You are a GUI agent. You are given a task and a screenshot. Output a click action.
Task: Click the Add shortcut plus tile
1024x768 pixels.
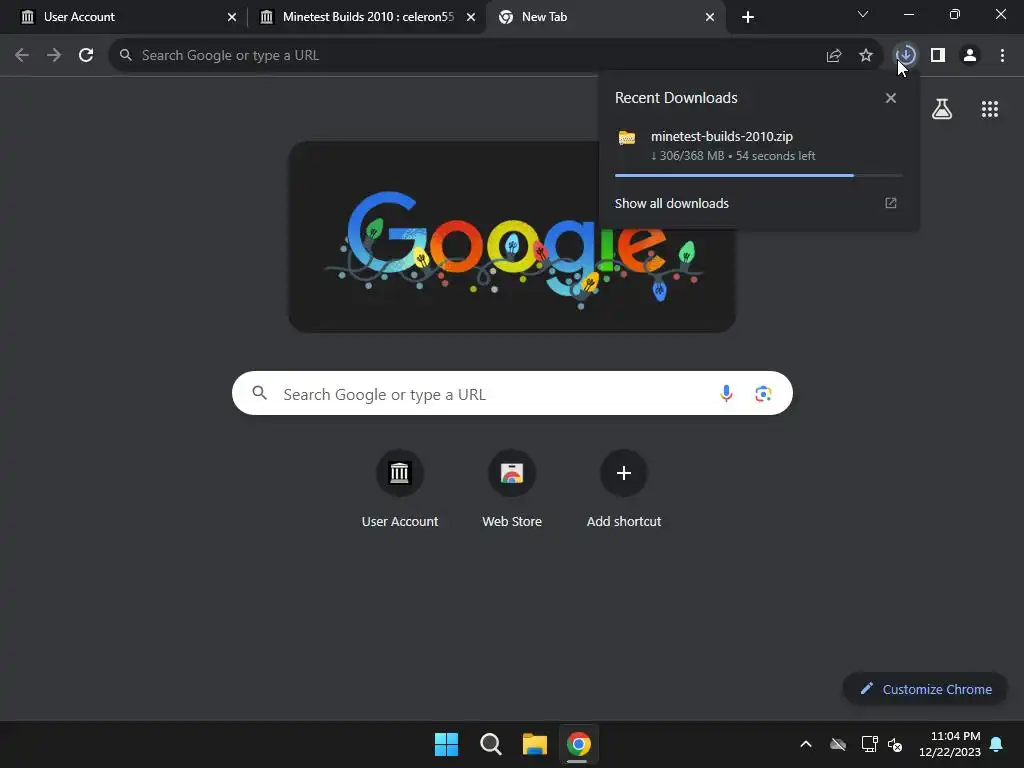click(x=624, y=488)
